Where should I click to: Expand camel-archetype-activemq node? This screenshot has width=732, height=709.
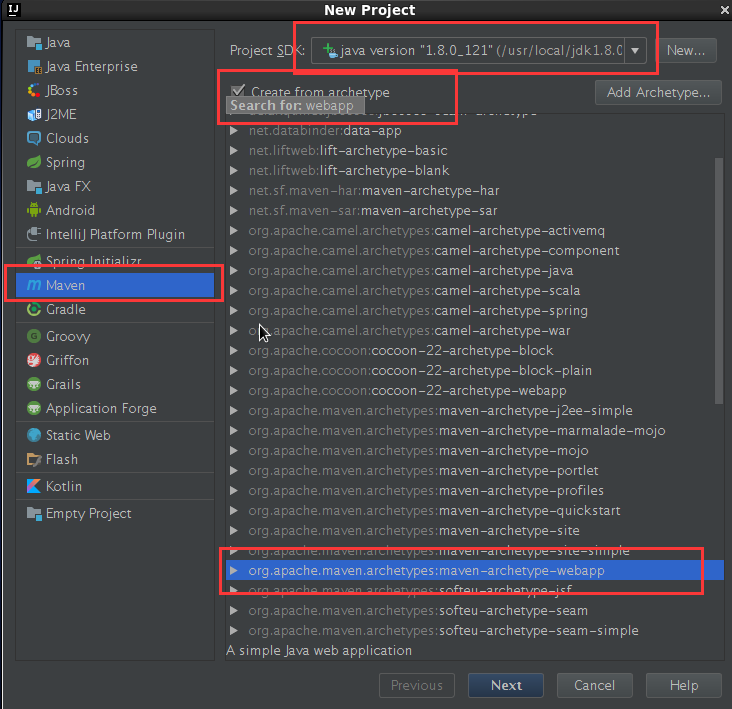[234, 231]
